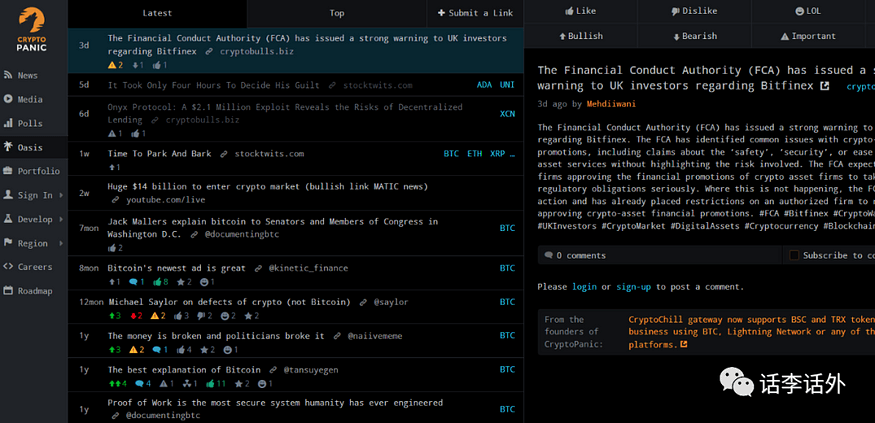Open the Media section in sidebar
The width and height of the screenshot is (875, 423).
(x=29, y=99)
